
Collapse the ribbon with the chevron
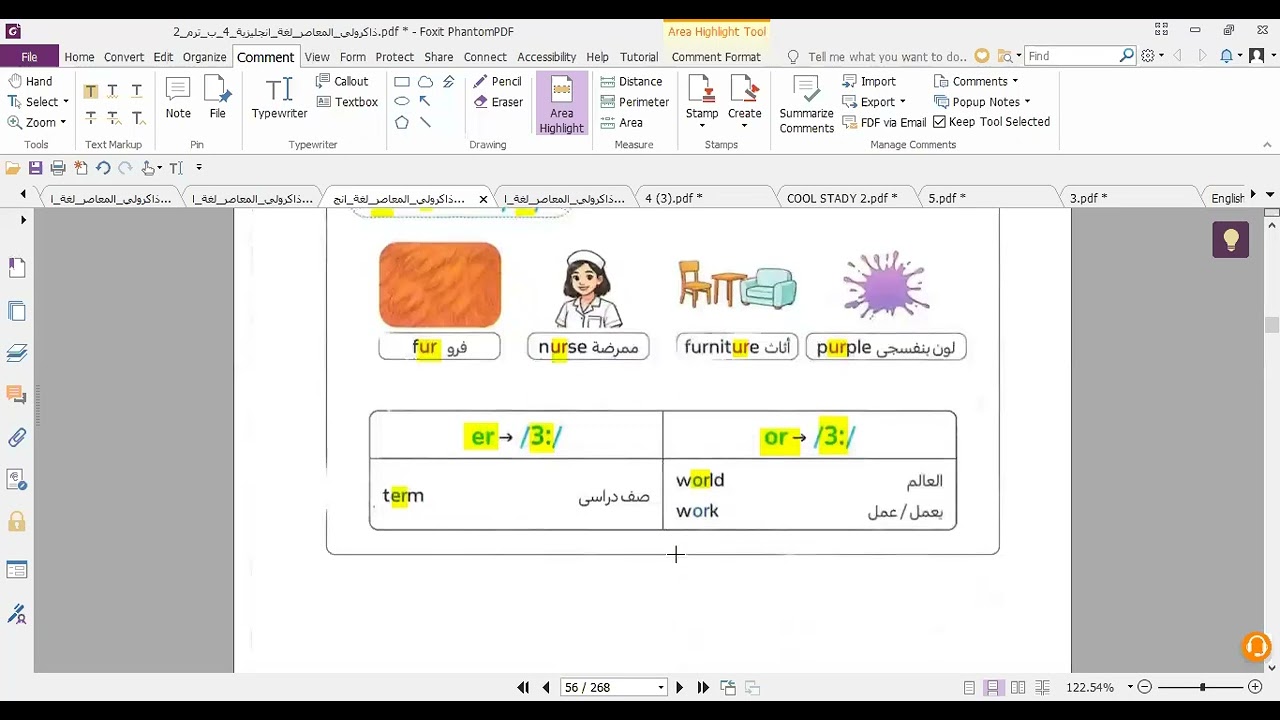click(x=1268, y=145)
